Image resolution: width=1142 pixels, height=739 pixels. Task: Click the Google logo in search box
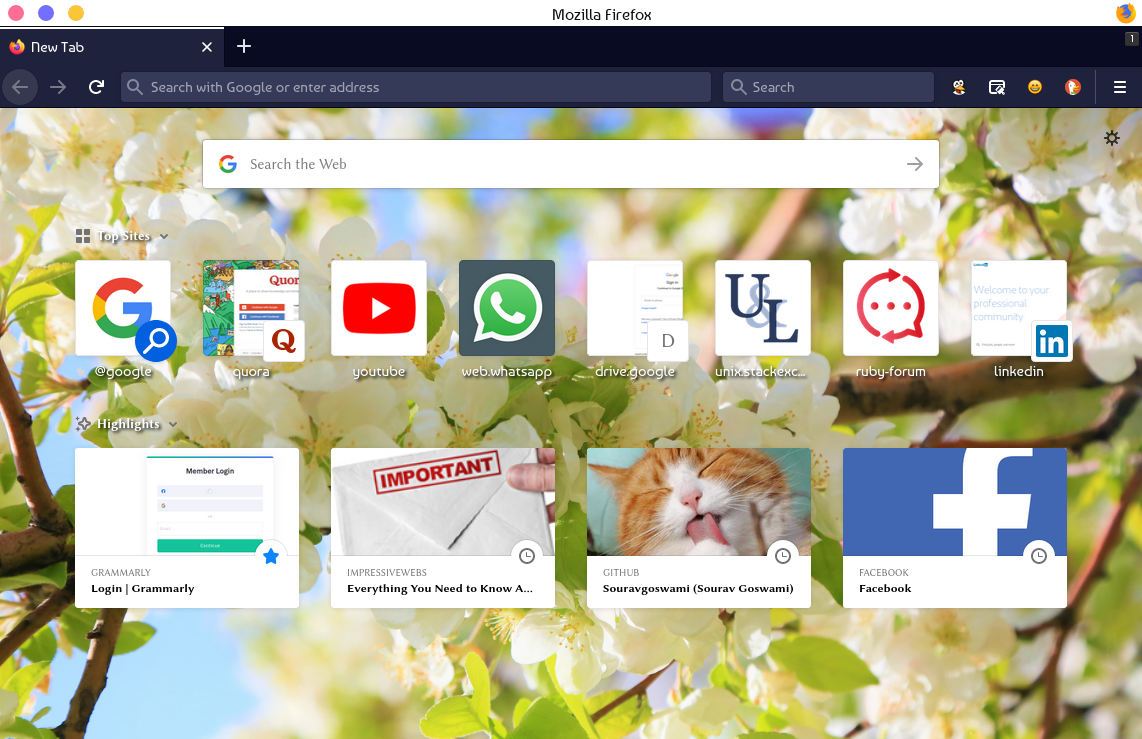point(228,164)
